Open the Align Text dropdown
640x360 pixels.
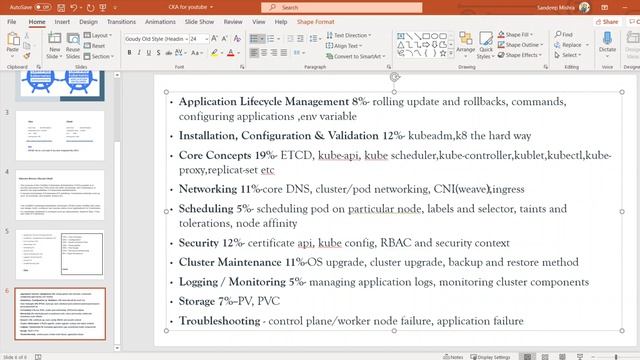[344, 46]
